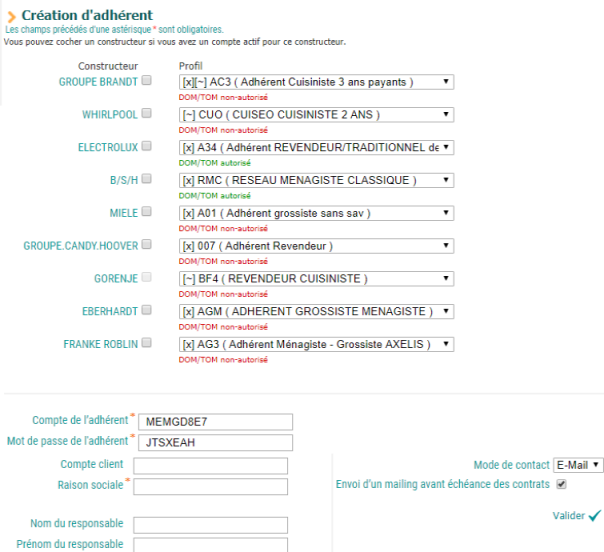Click the GORENJE constructor label
The width and height of the screenshot is (604, 552).
pos(116,279)
